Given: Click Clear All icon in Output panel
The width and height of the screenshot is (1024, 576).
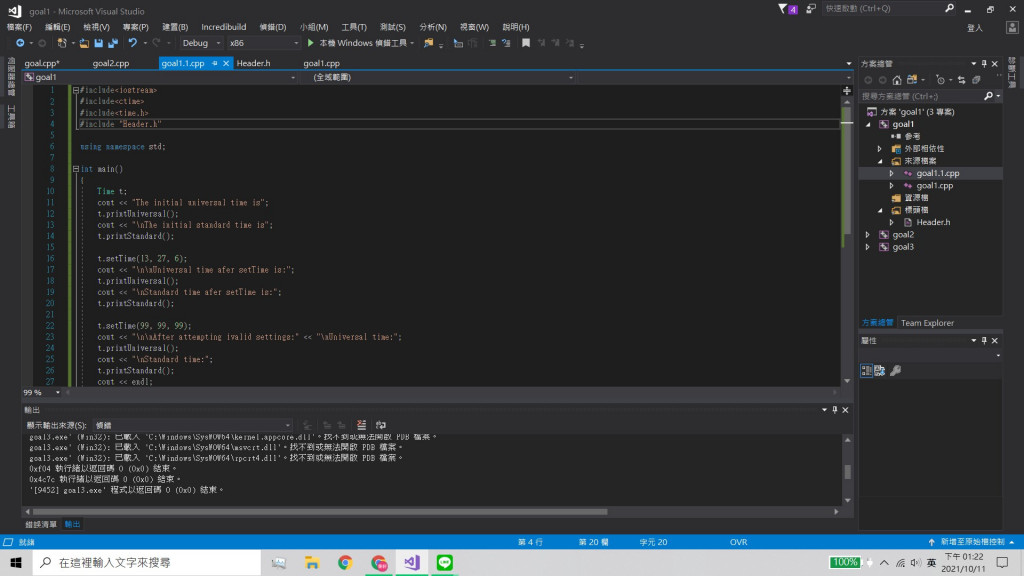Looking at the screenshot, I should [361, 425].
